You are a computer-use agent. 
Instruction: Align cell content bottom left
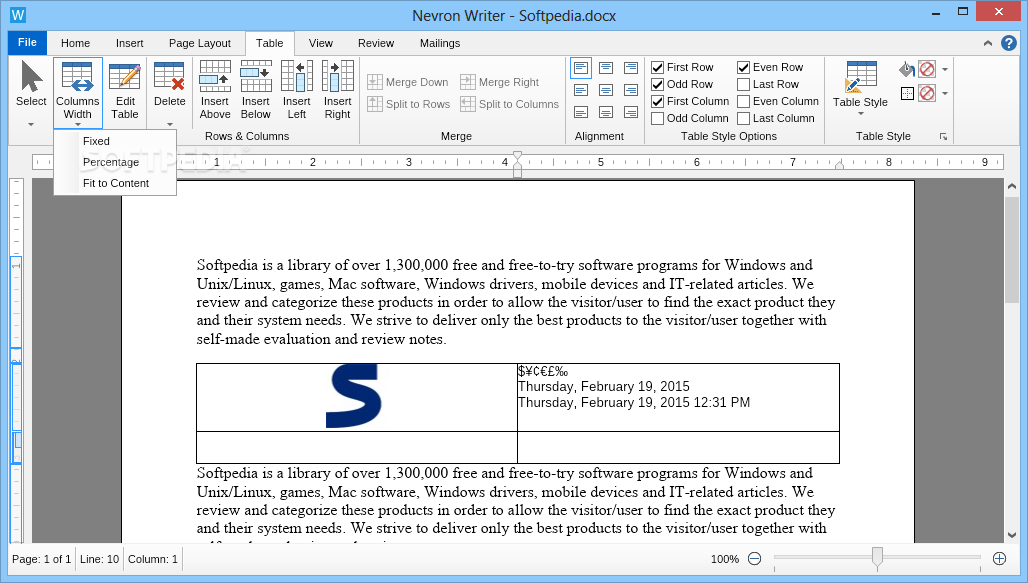581,112
